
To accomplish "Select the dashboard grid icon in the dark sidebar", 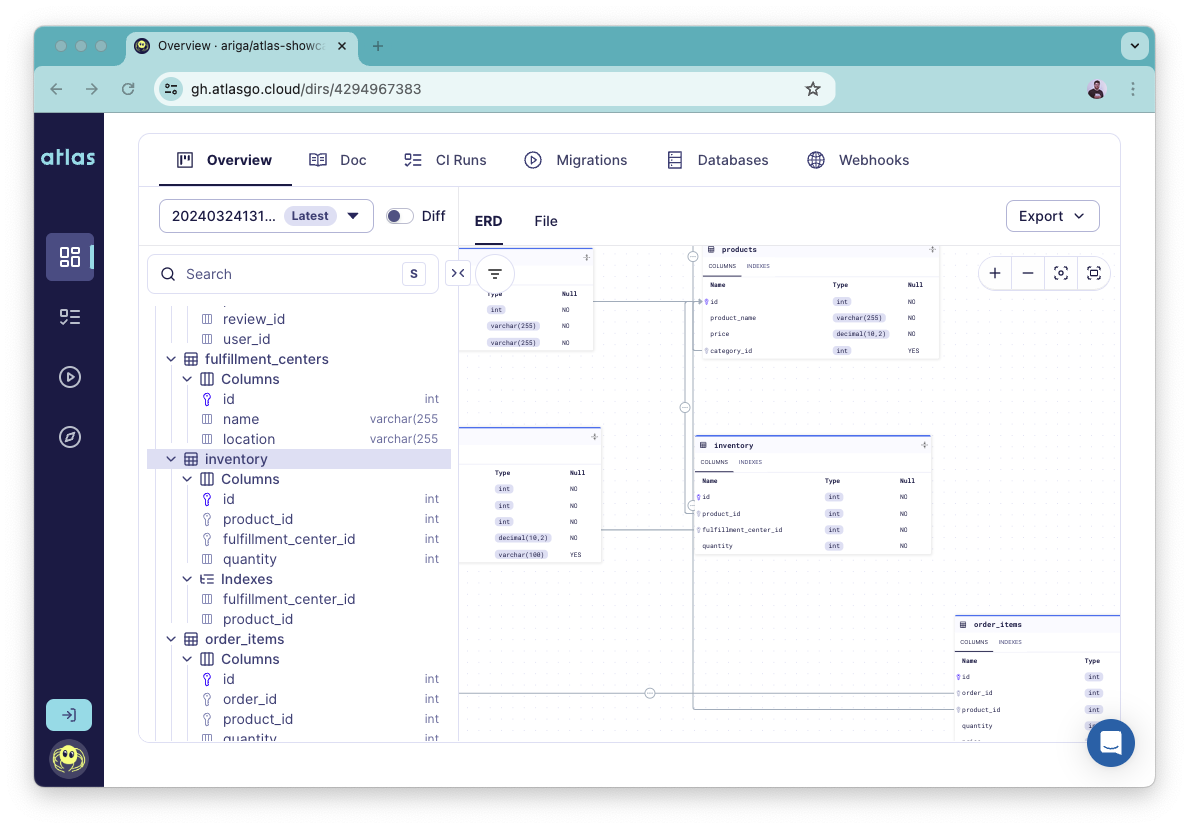I will pos(70,257).
